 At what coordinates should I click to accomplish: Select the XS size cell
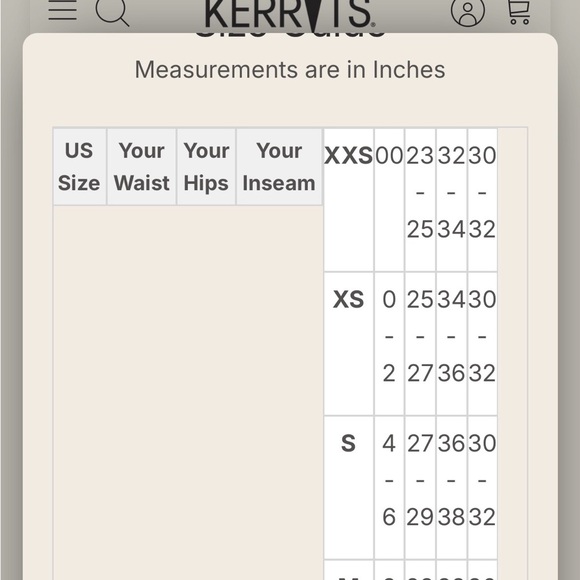pos(349,344)
